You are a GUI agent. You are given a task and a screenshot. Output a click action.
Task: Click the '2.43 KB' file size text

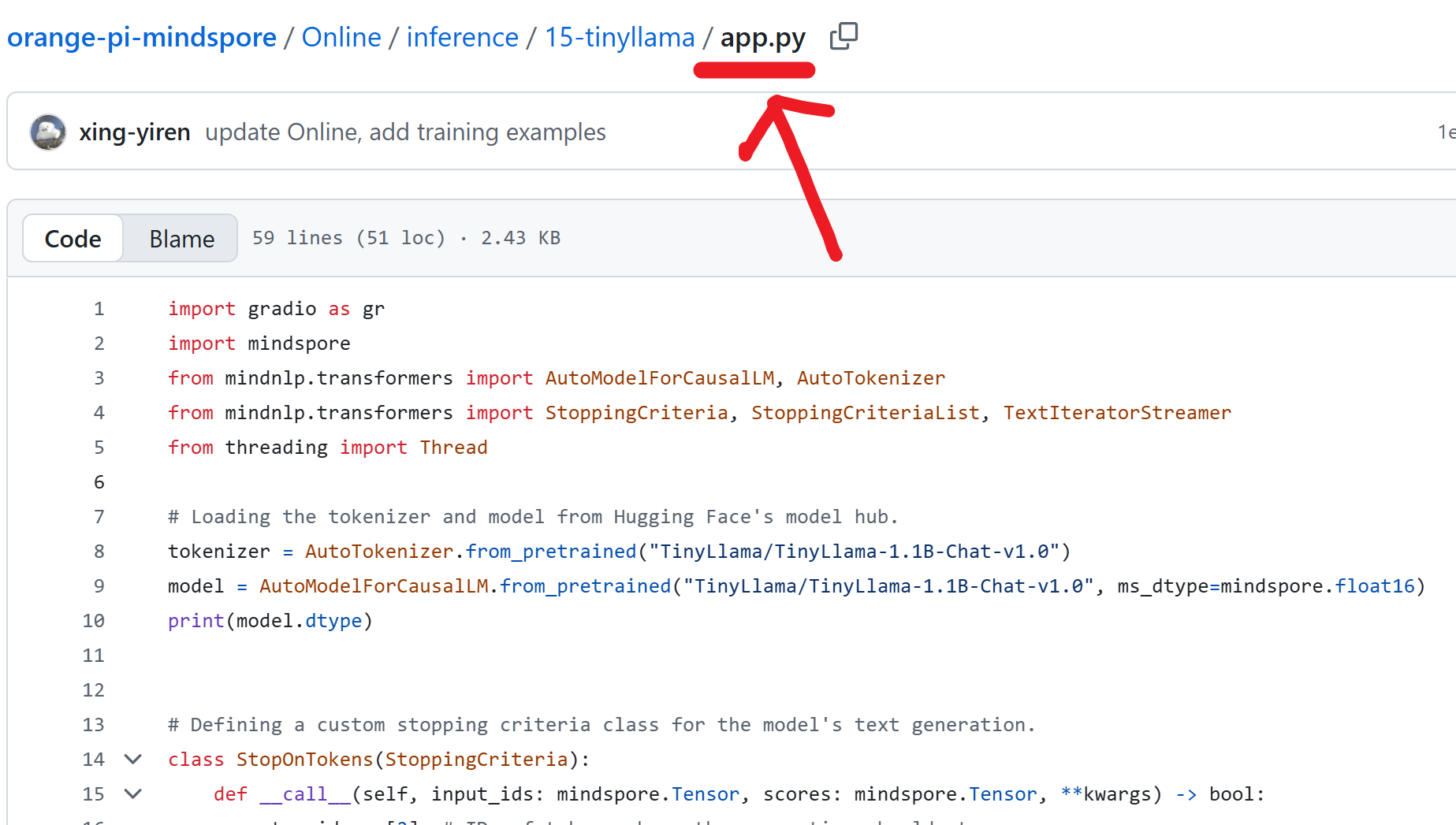tap(520, 238)
